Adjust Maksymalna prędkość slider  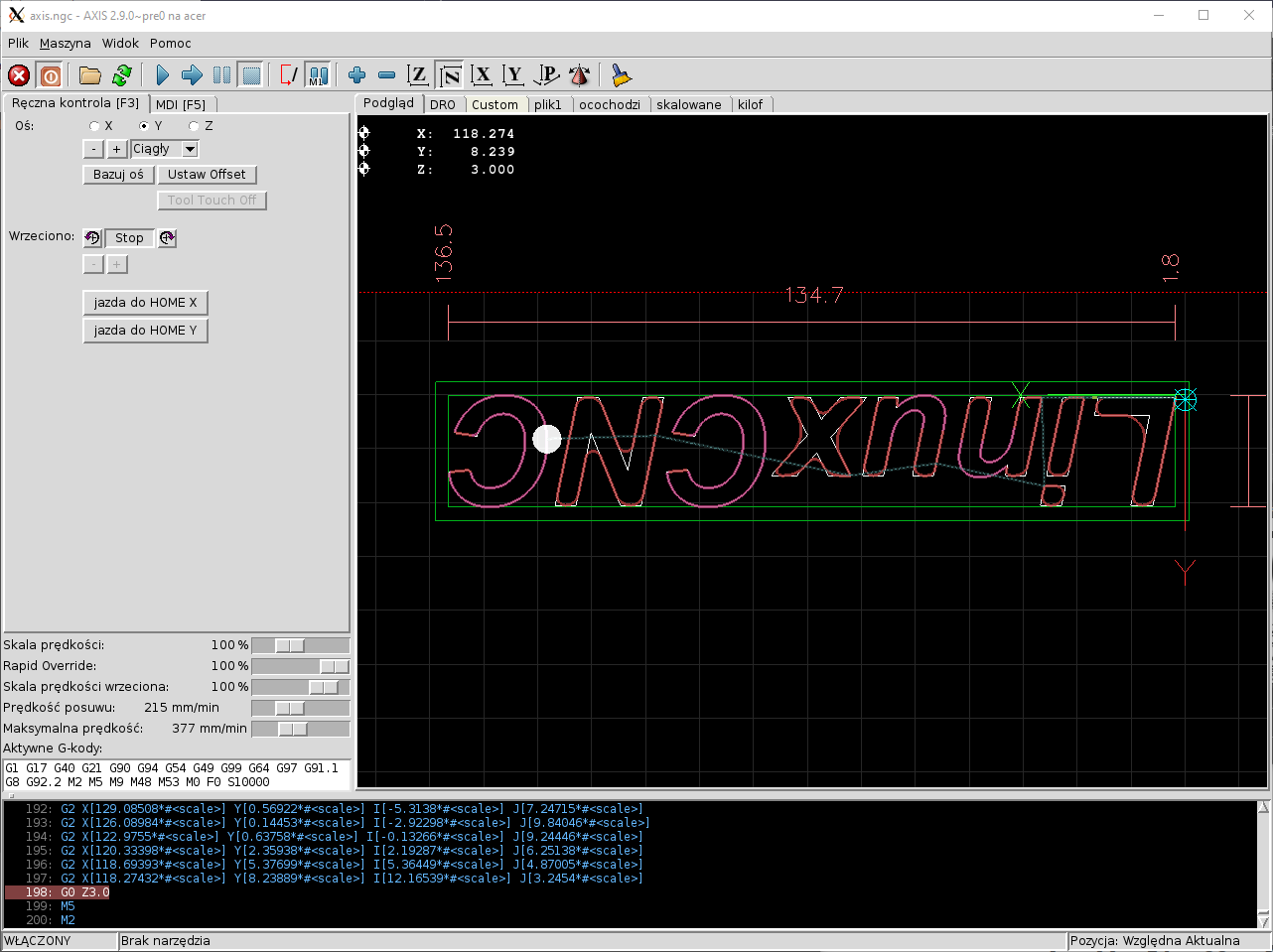coord(300,729)
